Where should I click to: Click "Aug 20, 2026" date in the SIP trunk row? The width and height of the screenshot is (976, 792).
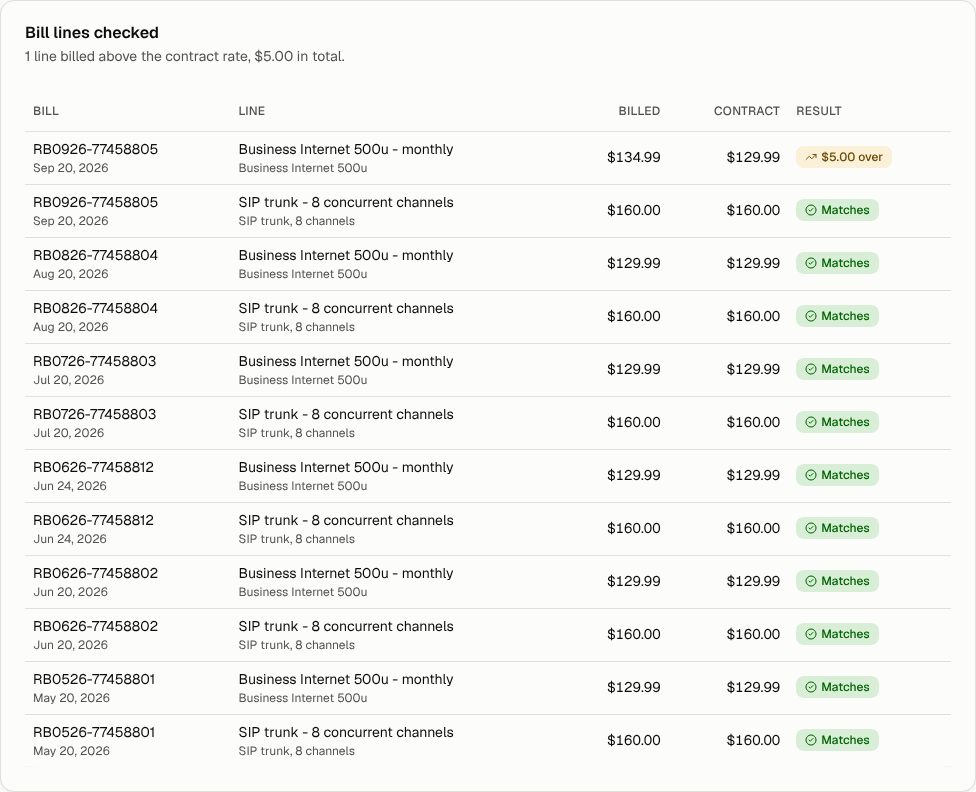click(x=70, y=327)
